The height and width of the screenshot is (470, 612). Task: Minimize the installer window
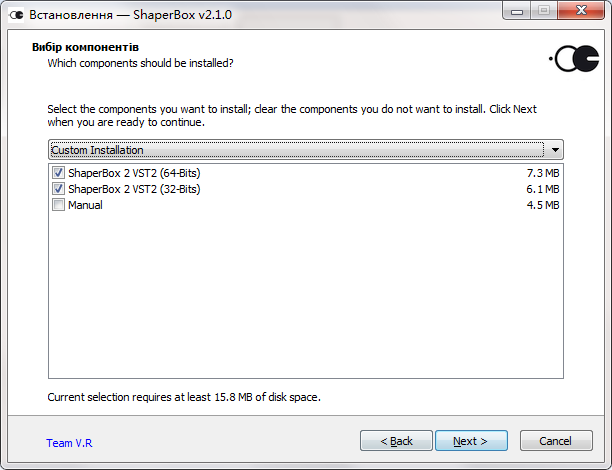pyautogui.click(x=517, y=11)
